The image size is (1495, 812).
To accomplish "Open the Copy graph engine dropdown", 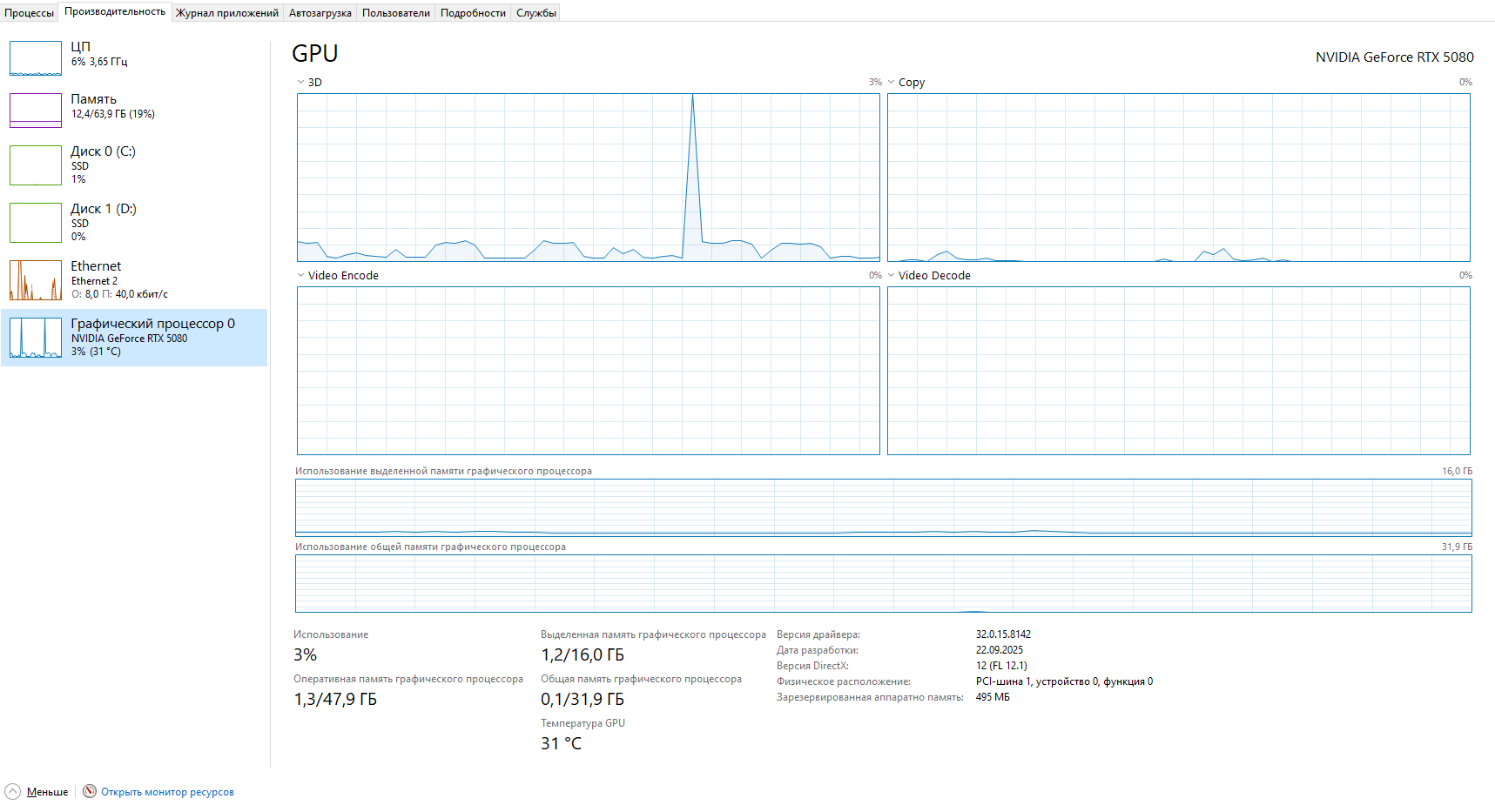I will (892, 83).
